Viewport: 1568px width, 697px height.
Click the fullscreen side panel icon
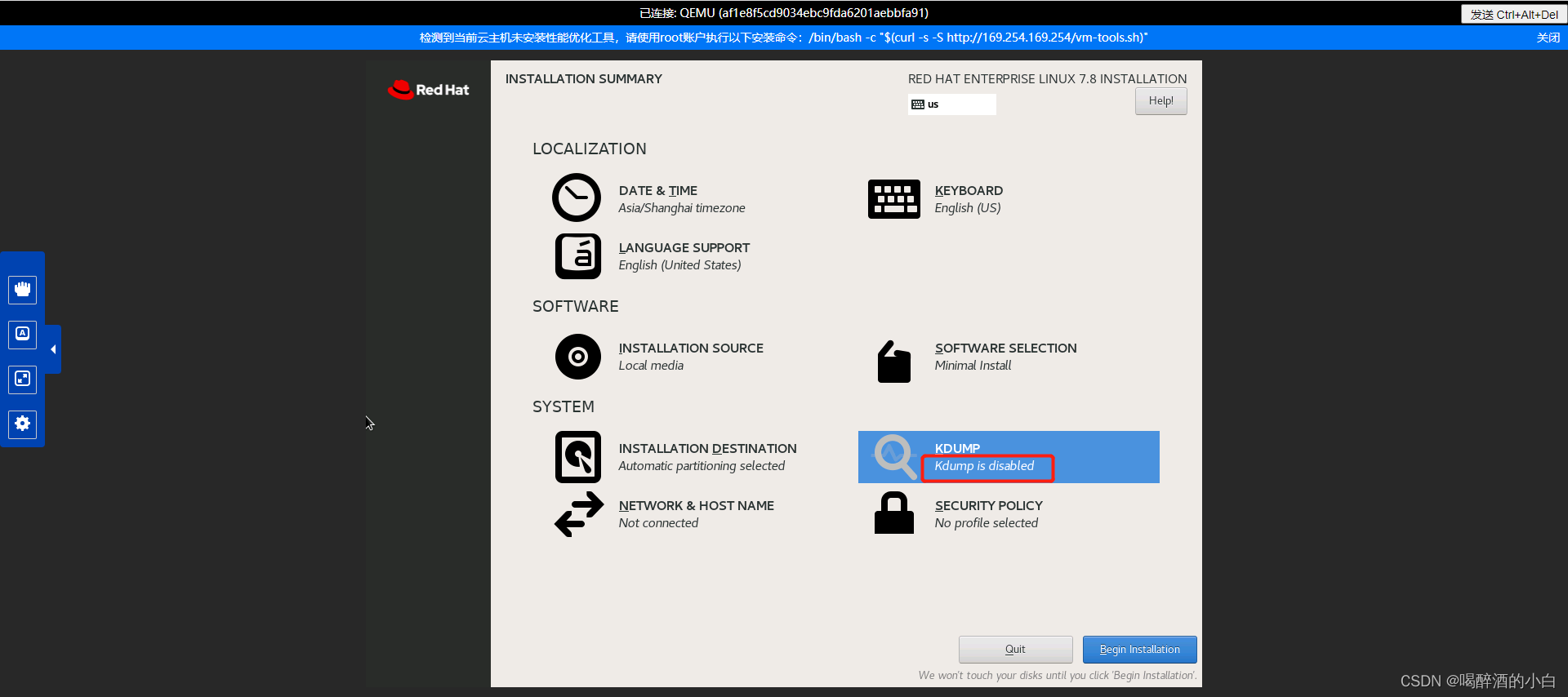[x=22, y=380]
